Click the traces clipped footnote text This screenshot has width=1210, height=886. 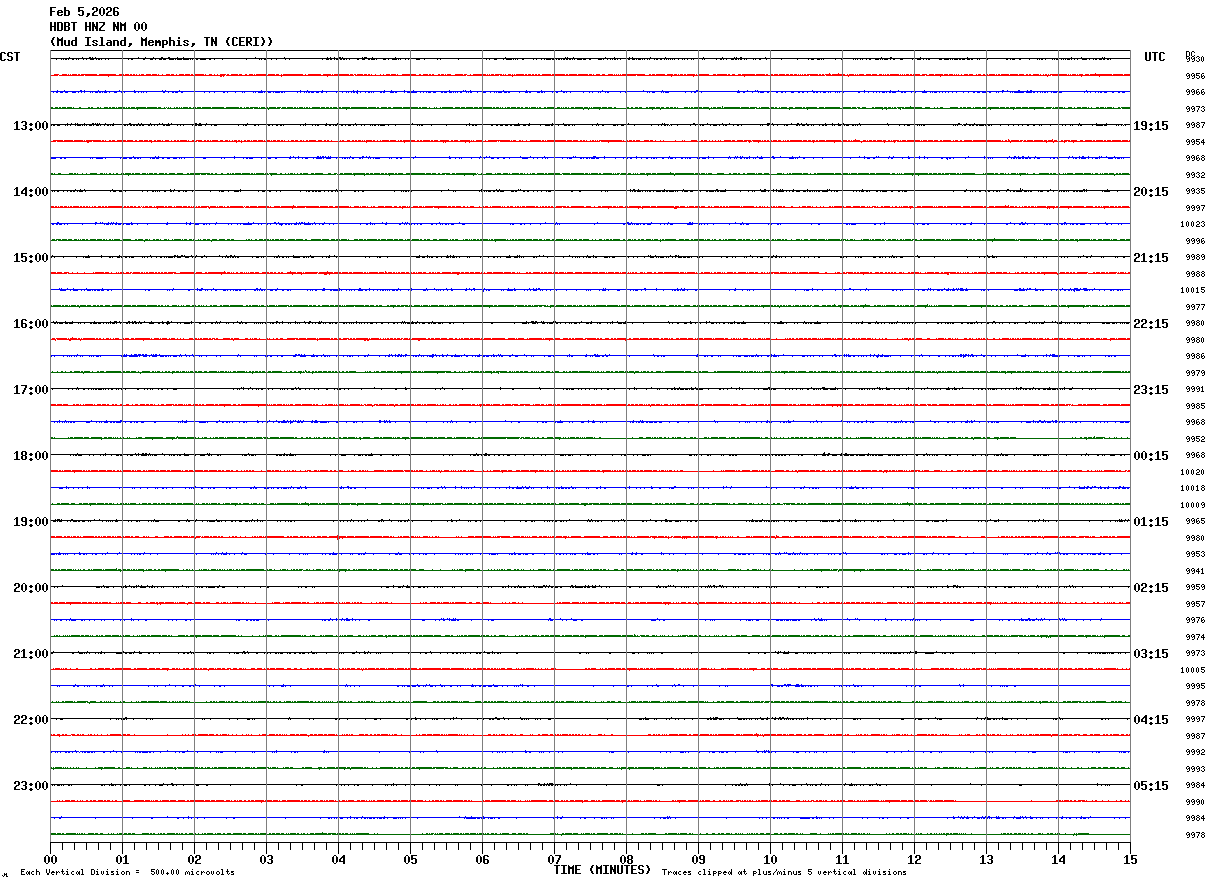(x=784, y=873)
